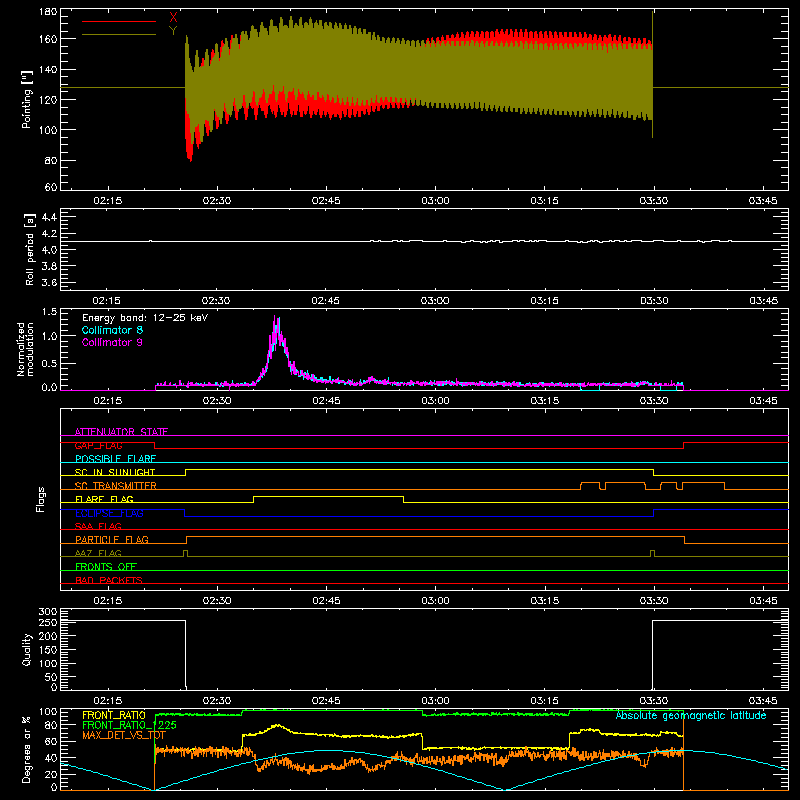This screenshot has width=800, height=800.
Task: Click the blue ECLIPSE_FLAG label
Action: click(x=109, y=513)
